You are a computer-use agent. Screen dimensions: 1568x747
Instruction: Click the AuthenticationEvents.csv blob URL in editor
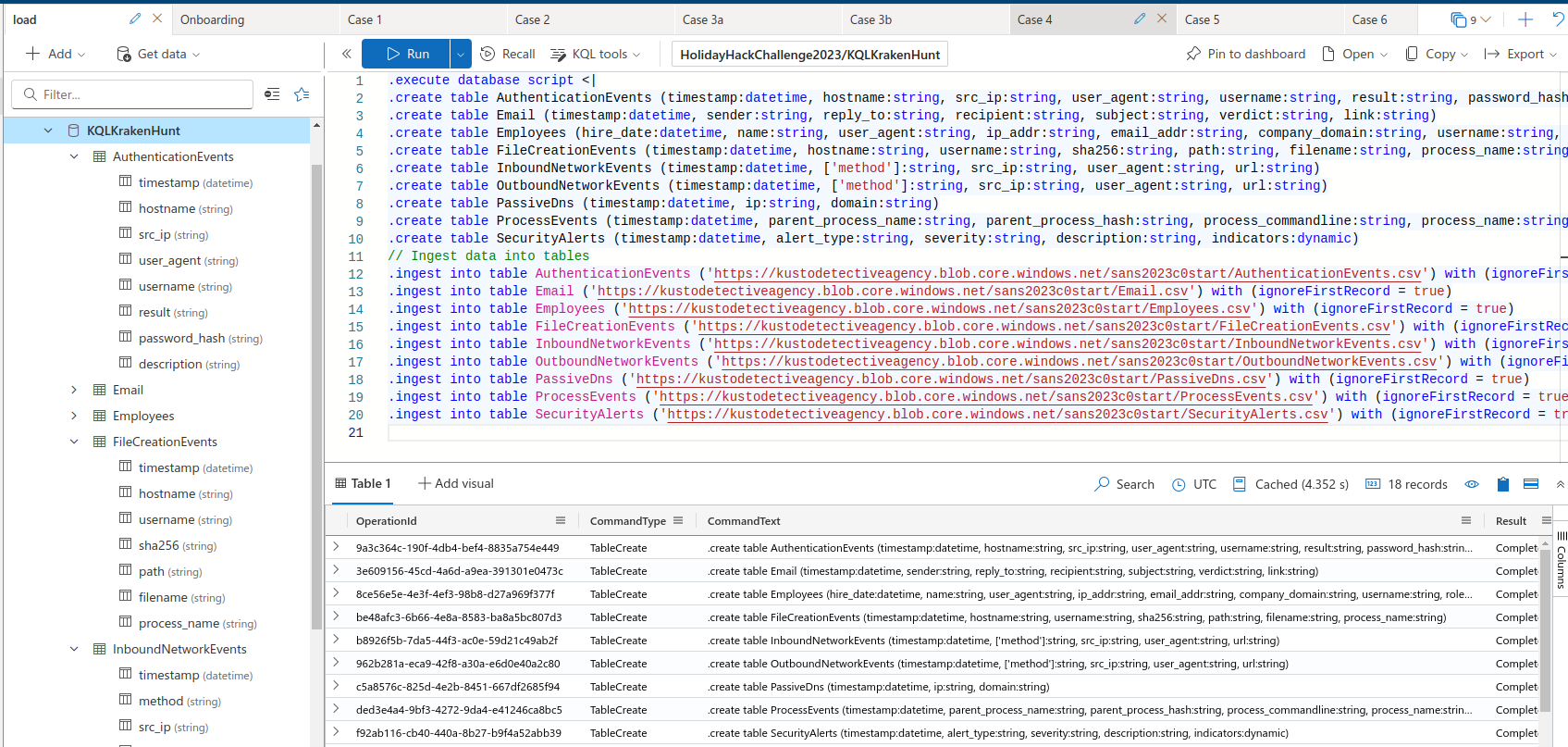(1068, 273)
